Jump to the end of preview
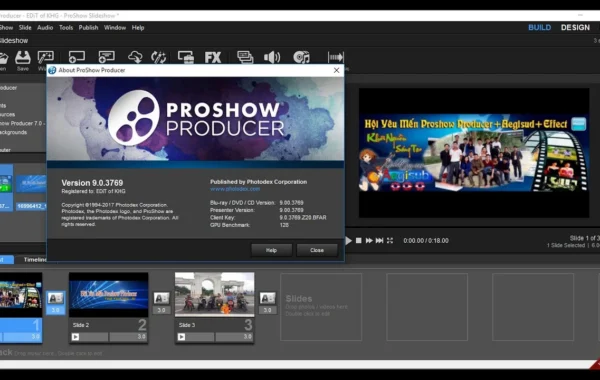600x380 pixels. 379,240
